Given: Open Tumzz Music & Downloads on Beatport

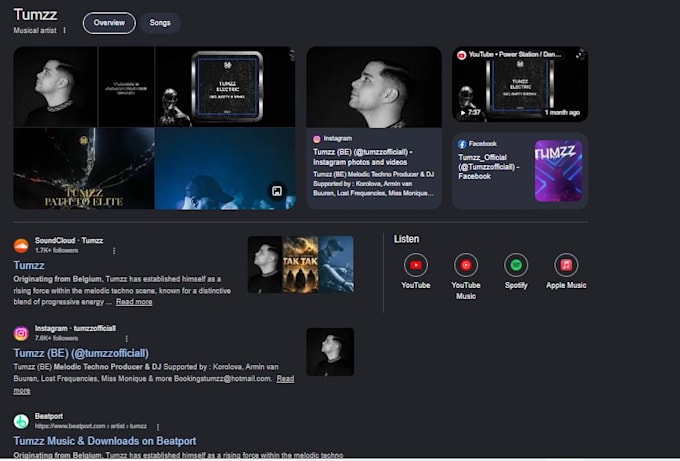Looking at the screenshot, I should pos(105,441).
